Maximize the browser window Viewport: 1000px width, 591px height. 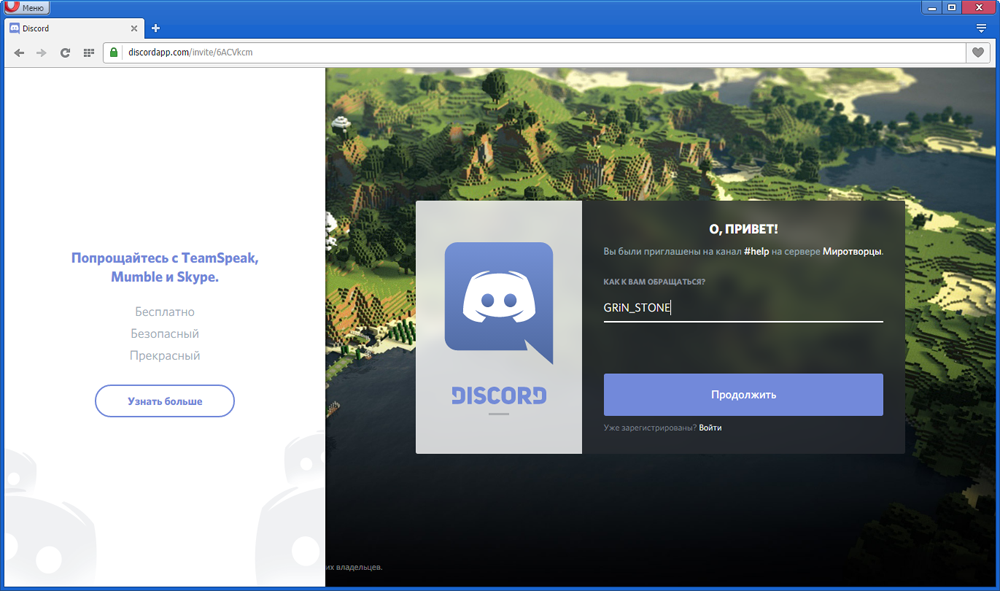pyautogui.click(x=952, y=8)
